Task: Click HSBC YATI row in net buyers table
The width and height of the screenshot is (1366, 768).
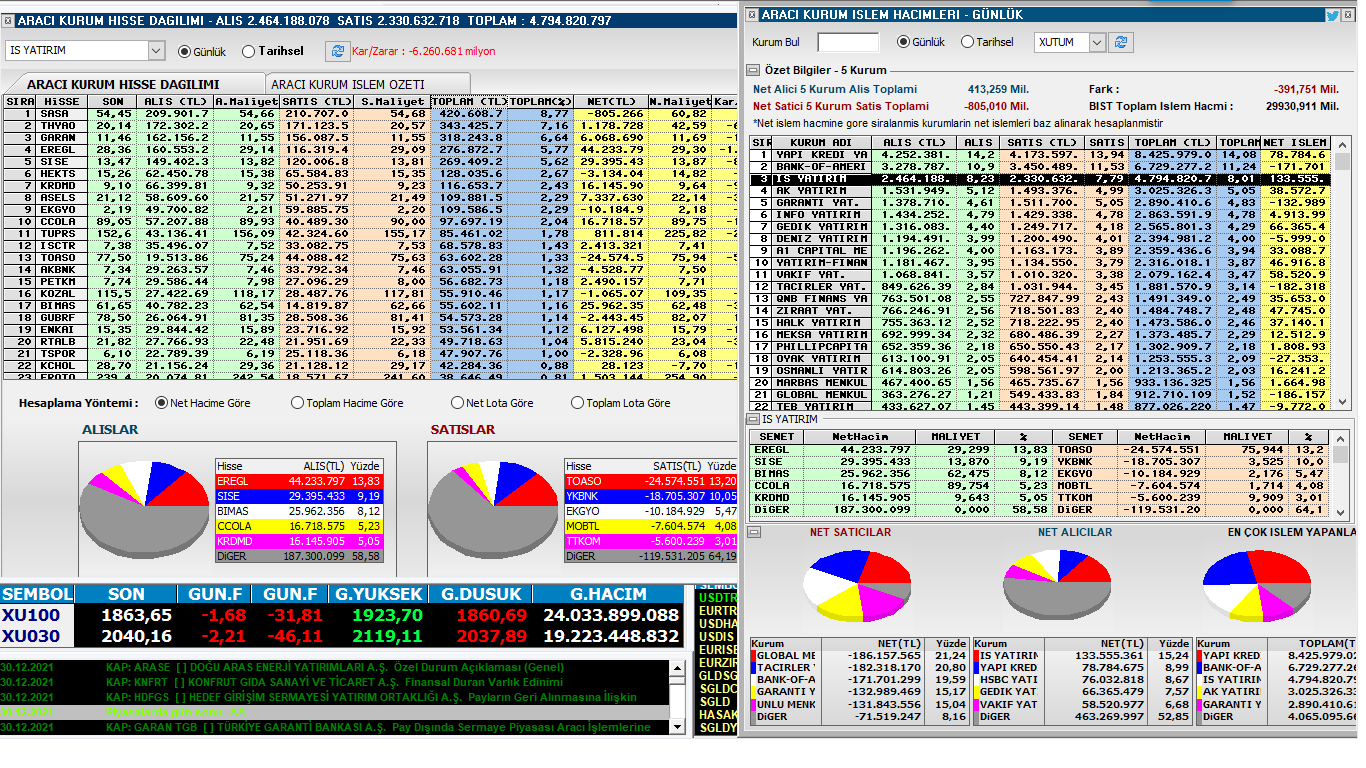Action: (x=1082, y=680)
